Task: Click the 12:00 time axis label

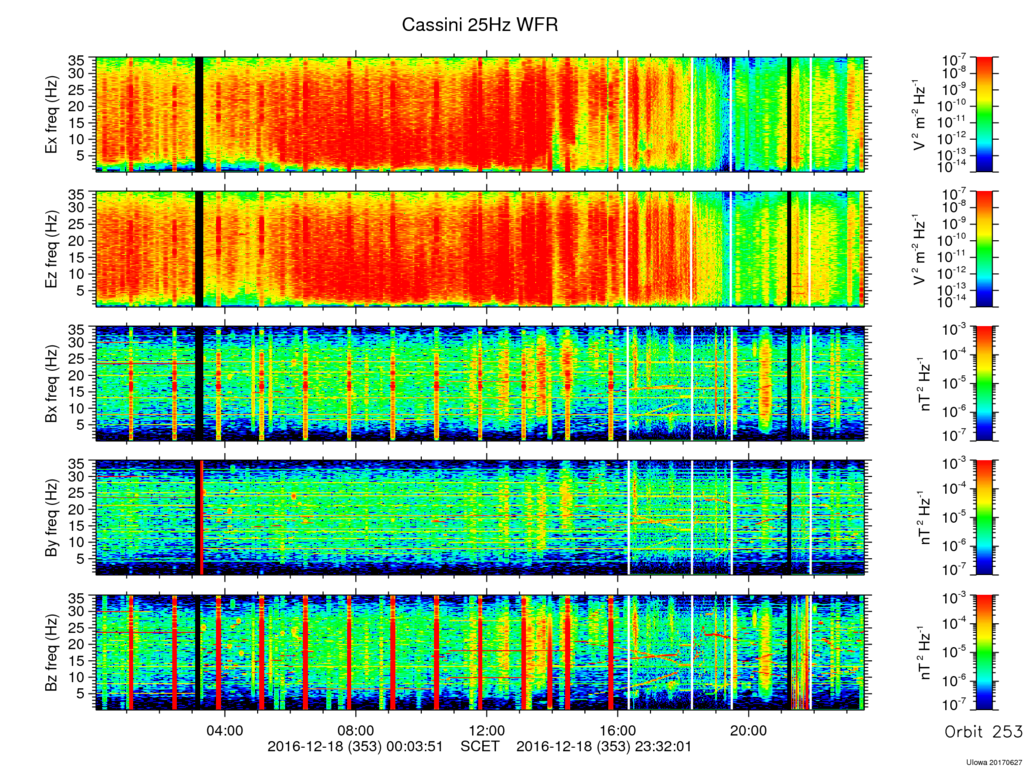Action: 487,728
